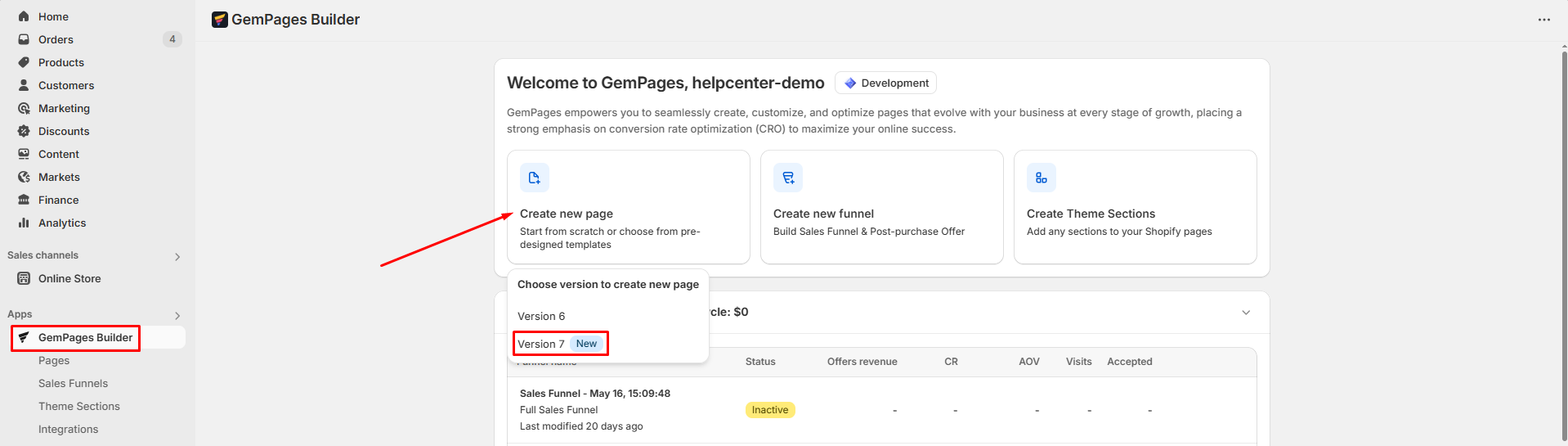Click the Status column header

coord(760,362)
